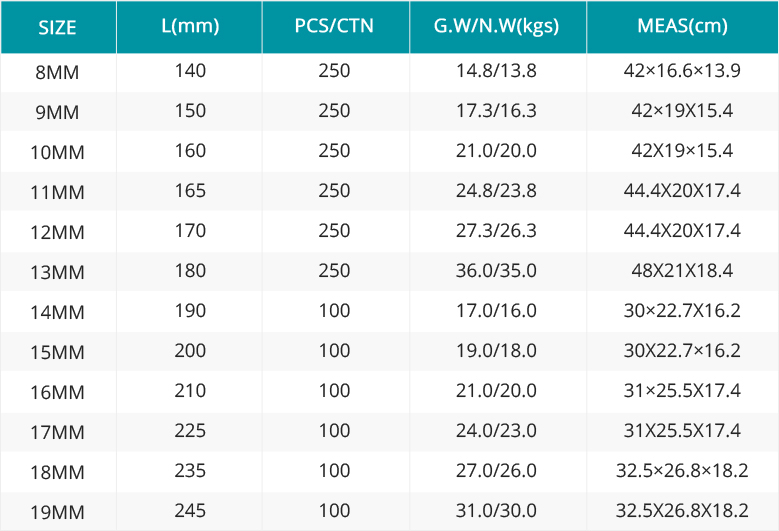779x531 pixels.
Task: Select the PCS/CTN column header
Action: coord(335,27)
